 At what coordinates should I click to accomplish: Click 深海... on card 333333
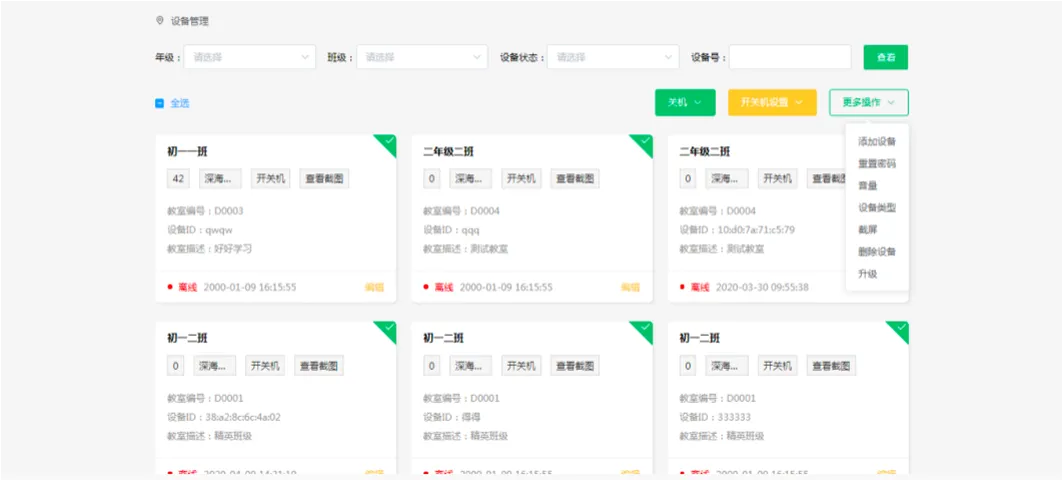(727, 366)
